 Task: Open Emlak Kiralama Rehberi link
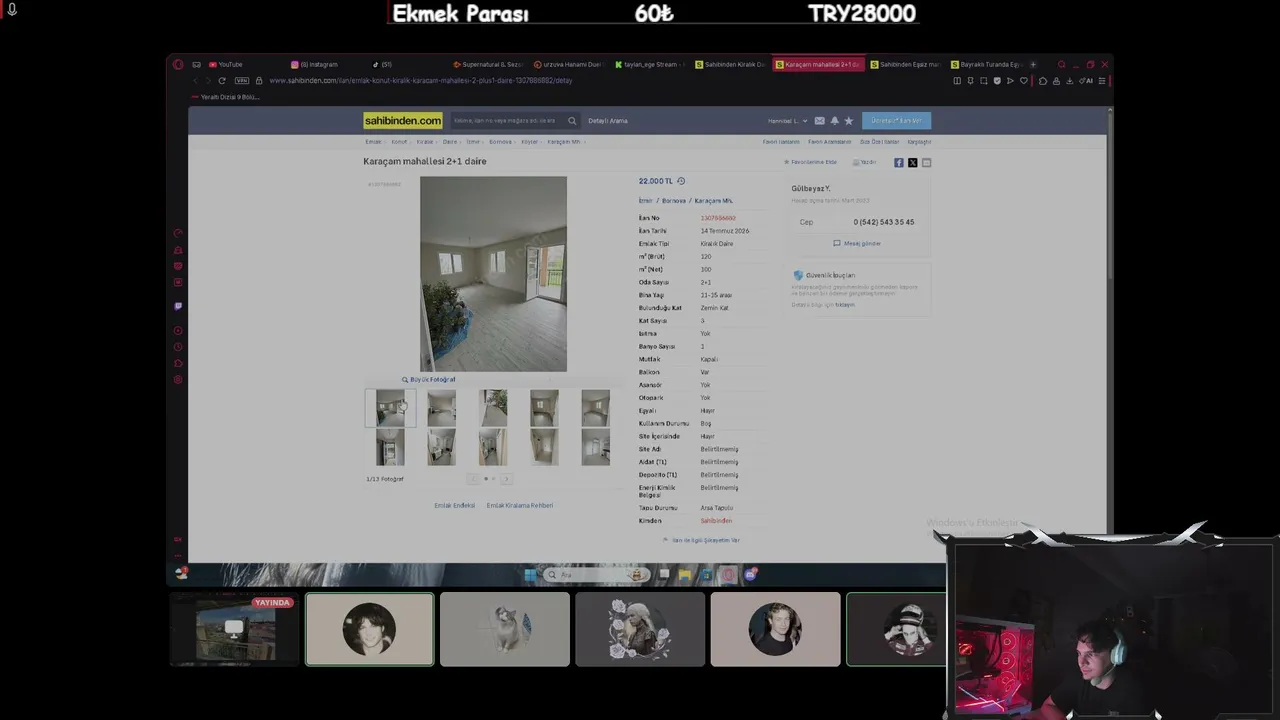519,505
